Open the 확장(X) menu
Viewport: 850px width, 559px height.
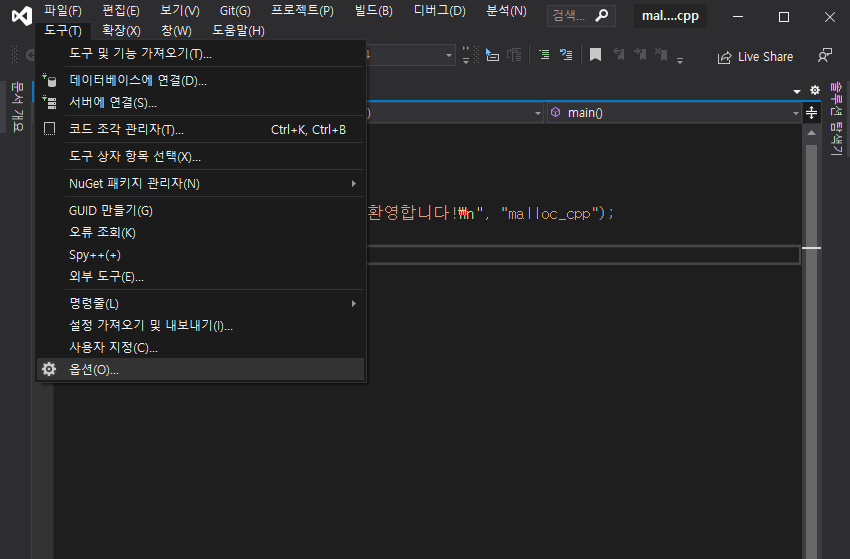(121, 30)
